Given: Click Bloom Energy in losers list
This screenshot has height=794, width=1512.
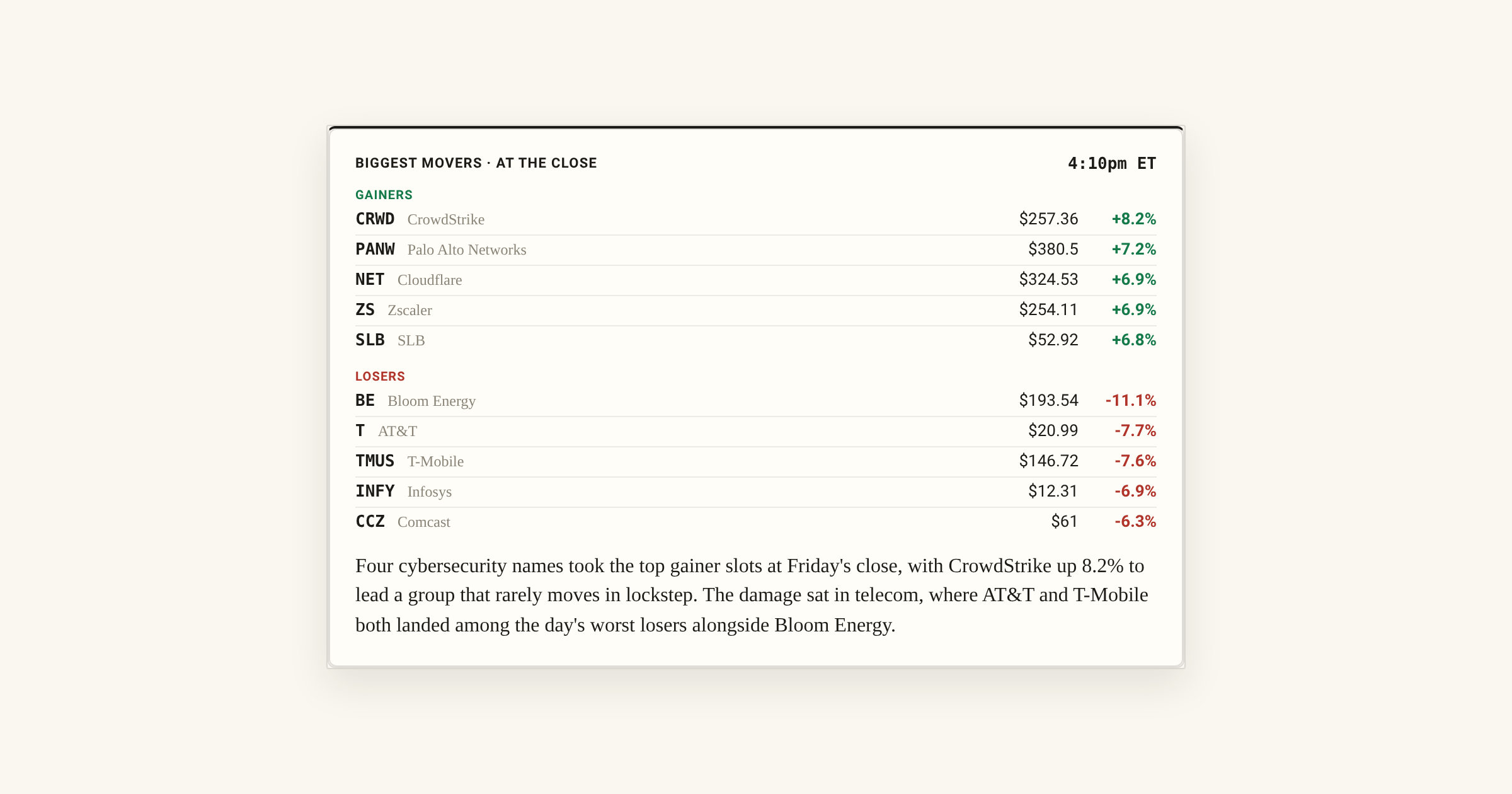Looking at the screenshot, I should pos(432,401).
